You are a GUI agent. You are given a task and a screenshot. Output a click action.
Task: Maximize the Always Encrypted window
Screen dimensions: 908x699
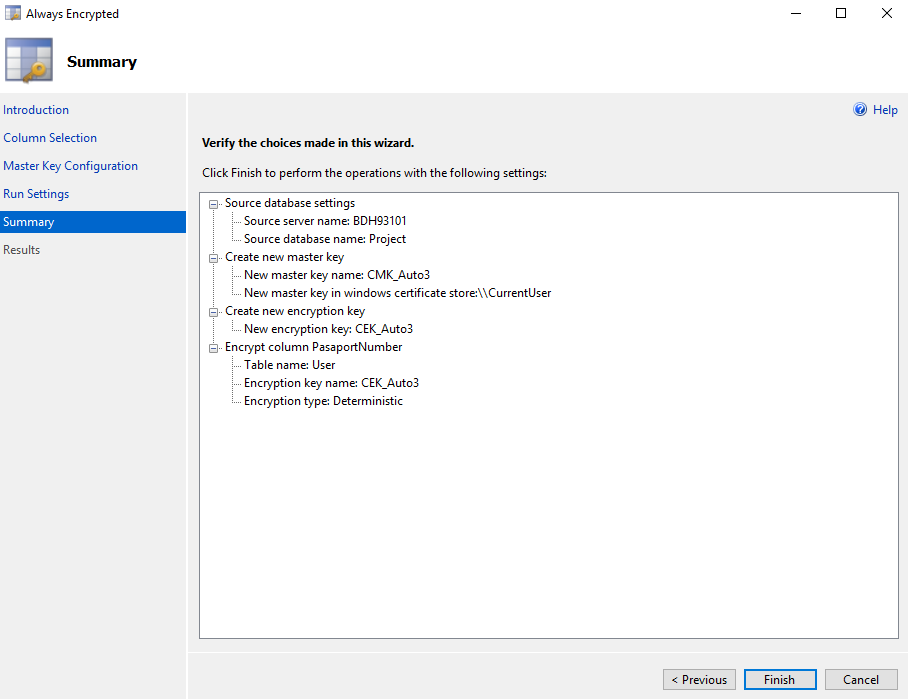[x=841, y=13]
